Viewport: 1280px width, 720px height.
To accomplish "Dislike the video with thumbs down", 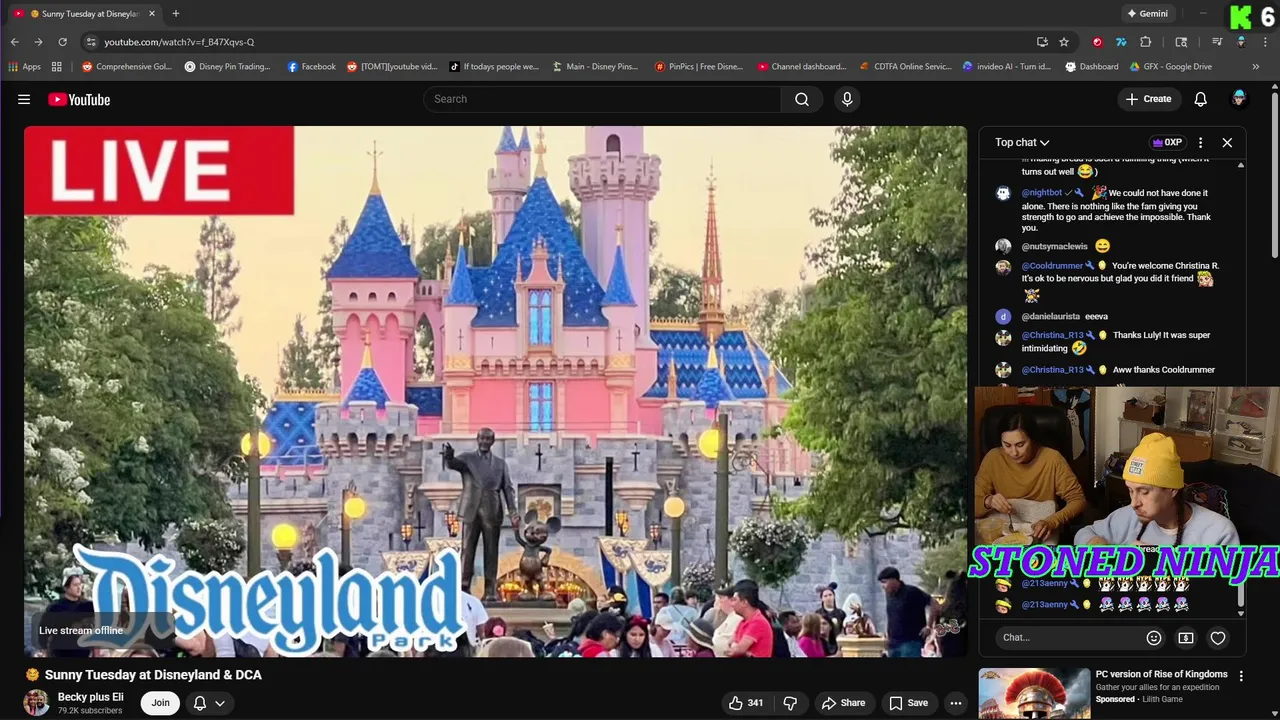I will (x=790, y=703).
